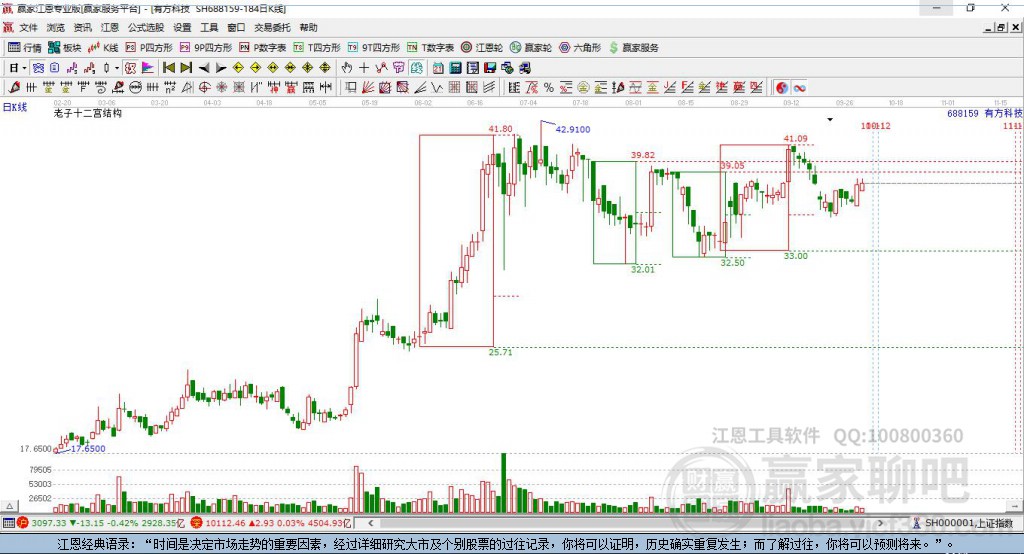The width and height of the screenshot is (1024, 554).
Task: Click the flag chart icon
Action: click(x=148, y=68)
